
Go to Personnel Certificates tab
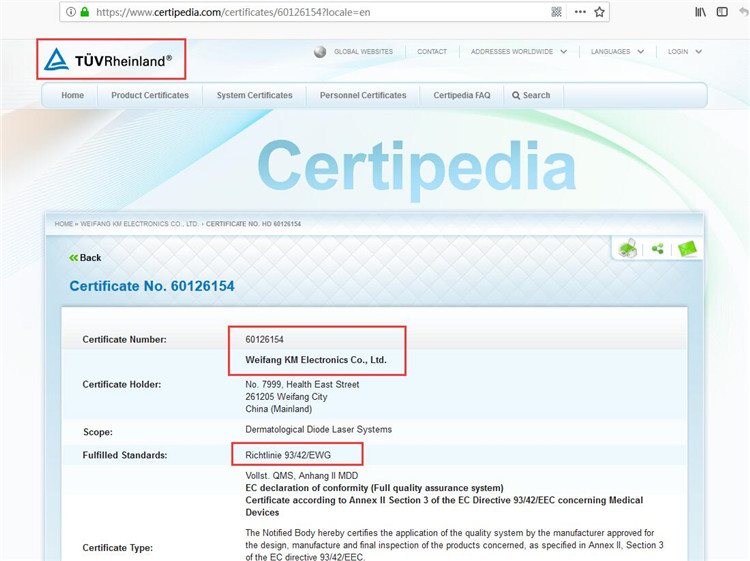pos(363,96)
